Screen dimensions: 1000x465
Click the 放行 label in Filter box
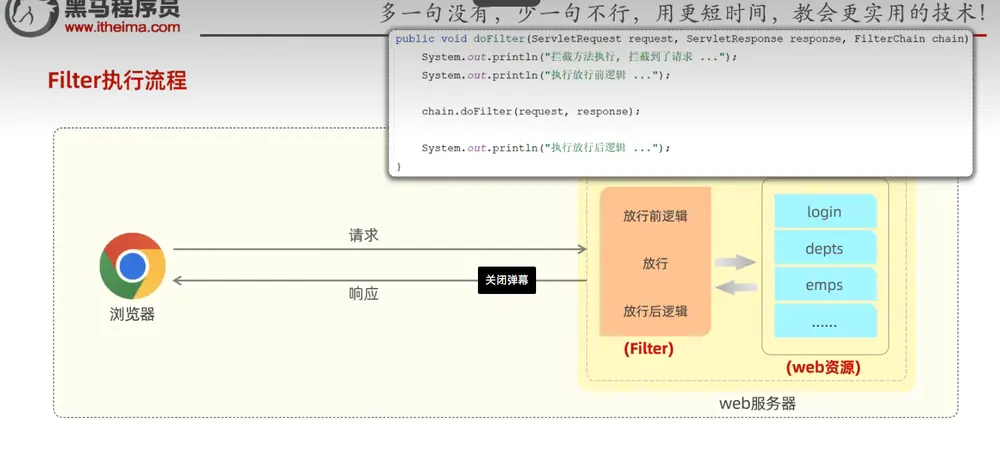655,263
